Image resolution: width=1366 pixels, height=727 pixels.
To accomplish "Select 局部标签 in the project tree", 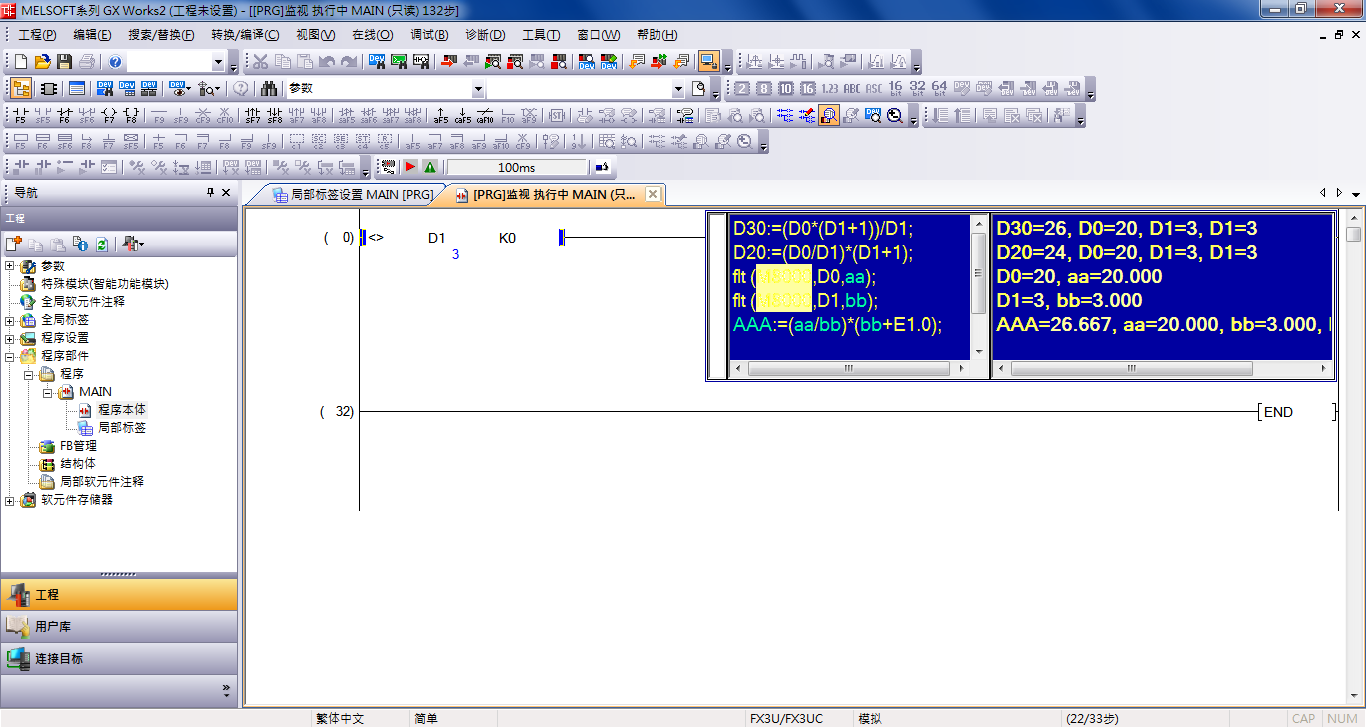I will click(x=122, y=427).
